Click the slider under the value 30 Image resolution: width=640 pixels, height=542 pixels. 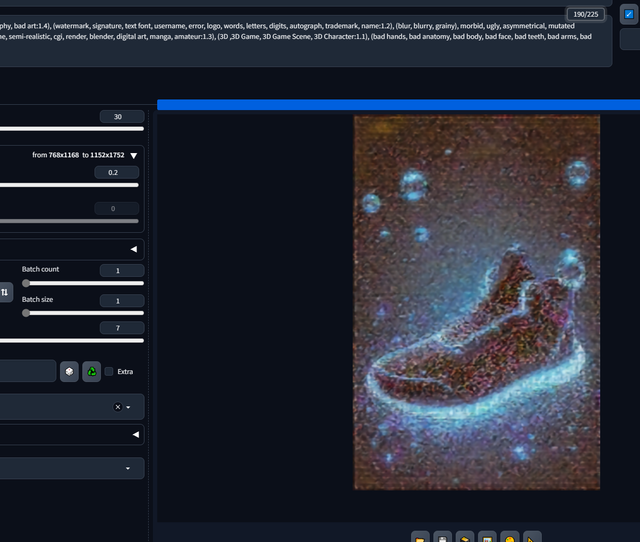click(x=72, y=129)
